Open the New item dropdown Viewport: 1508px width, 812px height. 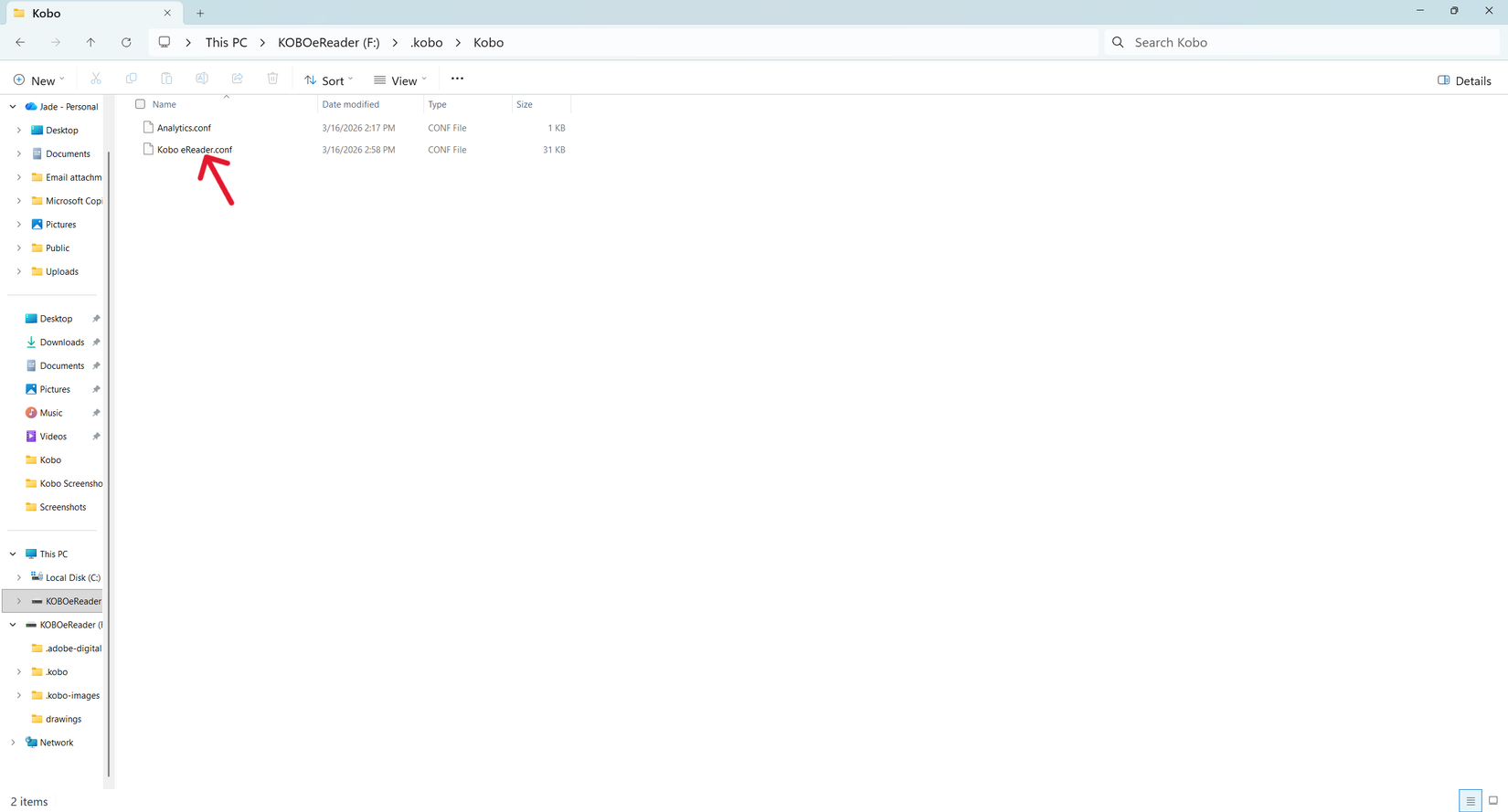pyautogui.click(x=39, y=80)
